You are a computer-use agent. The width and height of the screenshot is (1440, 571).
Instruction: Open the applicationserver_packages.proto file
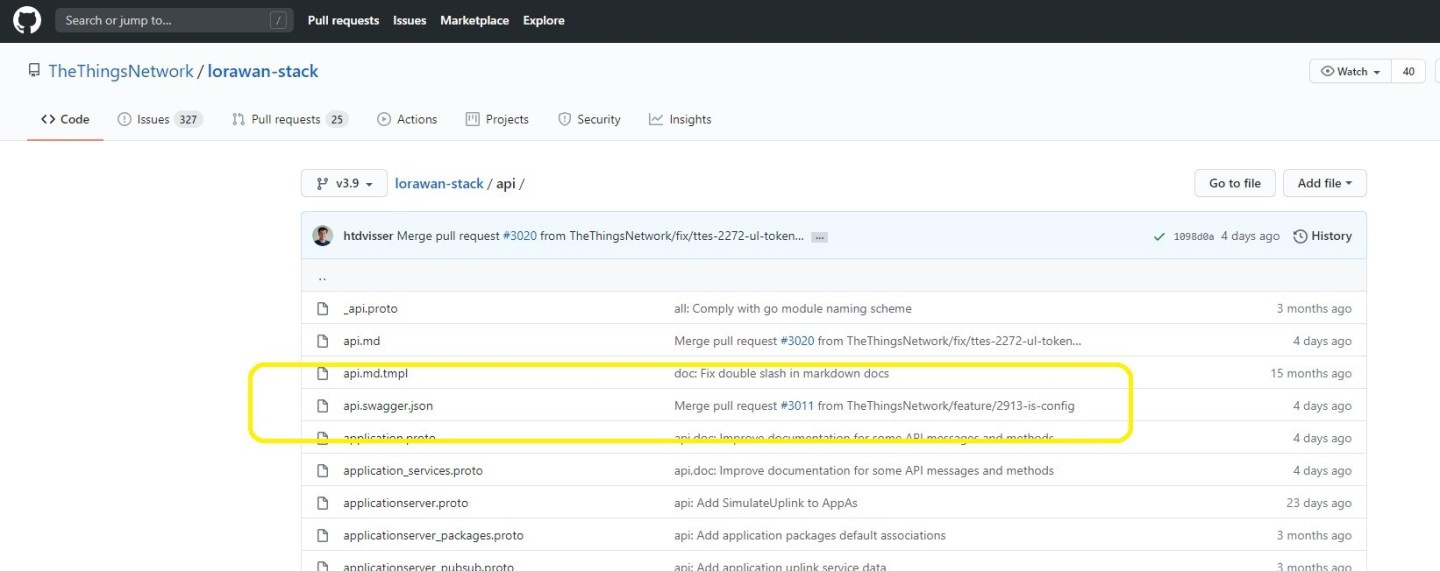click(433, 535)
